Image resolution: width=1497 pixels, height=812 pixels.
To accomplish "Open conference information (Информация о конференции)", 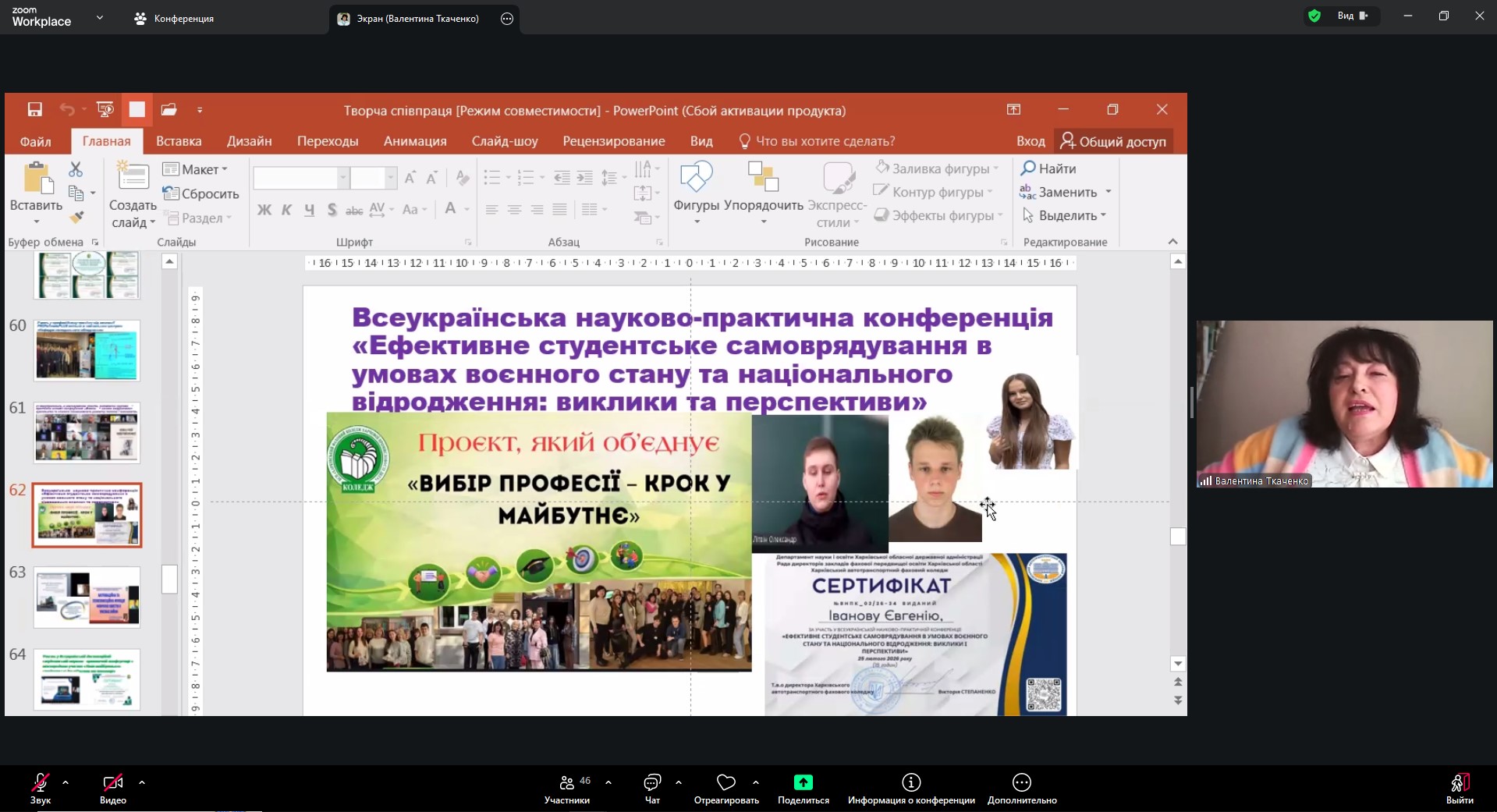I will click(x=911, y=782).
